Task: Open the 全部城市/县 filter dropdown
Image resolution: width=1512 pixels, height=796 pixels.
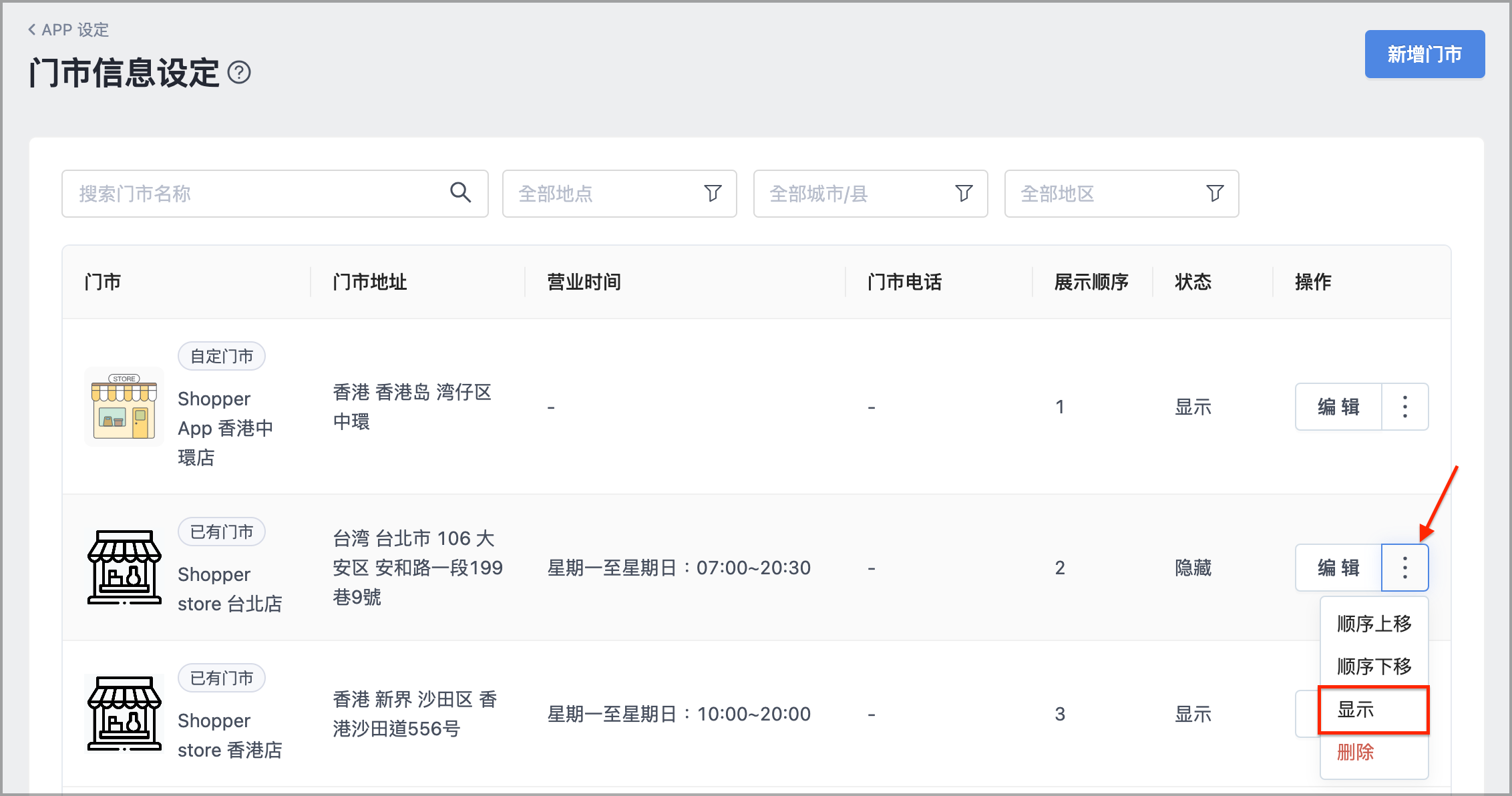Action: pyautogui.click(x=870, y=194)
